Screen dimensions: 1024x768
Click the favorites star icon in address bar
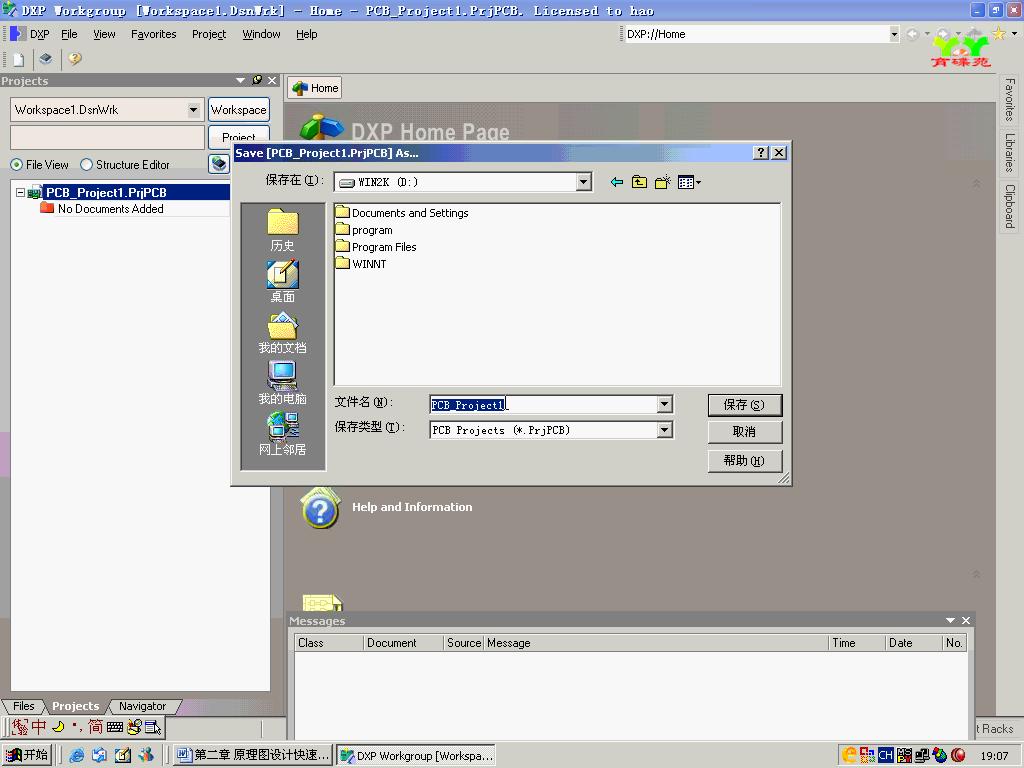pyautogui.click(x=999, y=34)
